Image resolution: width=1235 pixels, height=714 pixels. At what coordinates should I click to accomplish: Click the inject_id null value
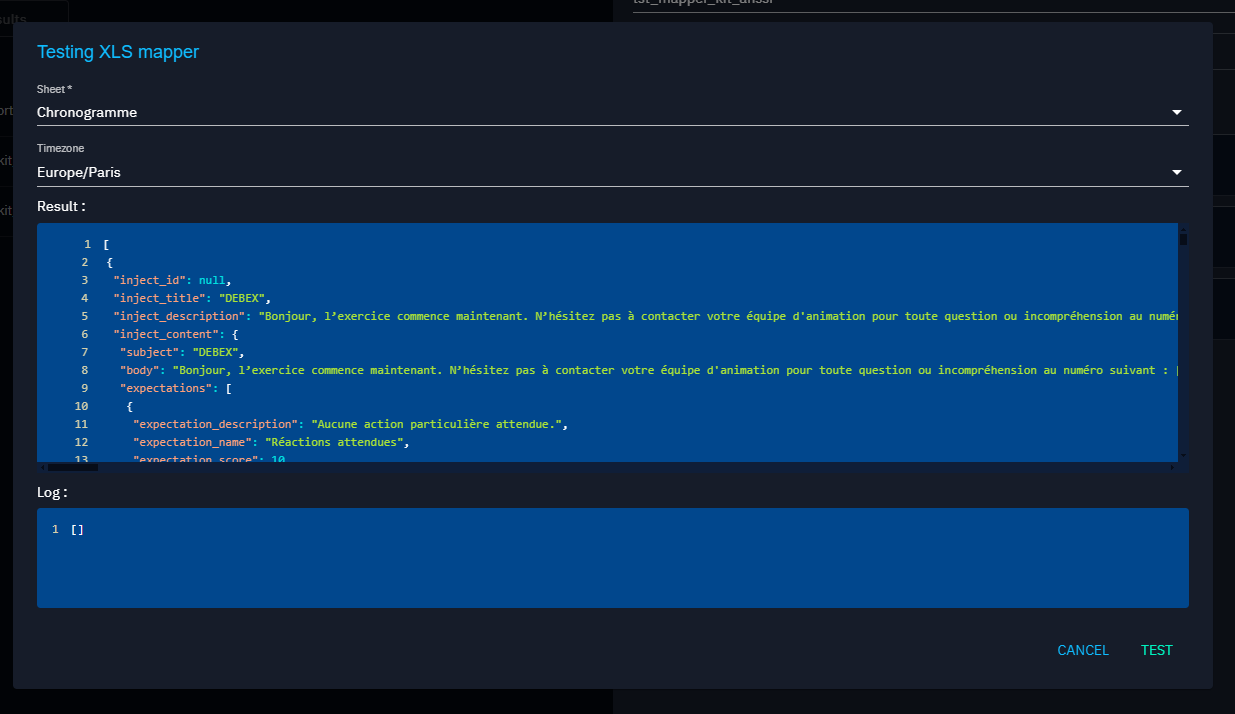[x=211, y=279]
